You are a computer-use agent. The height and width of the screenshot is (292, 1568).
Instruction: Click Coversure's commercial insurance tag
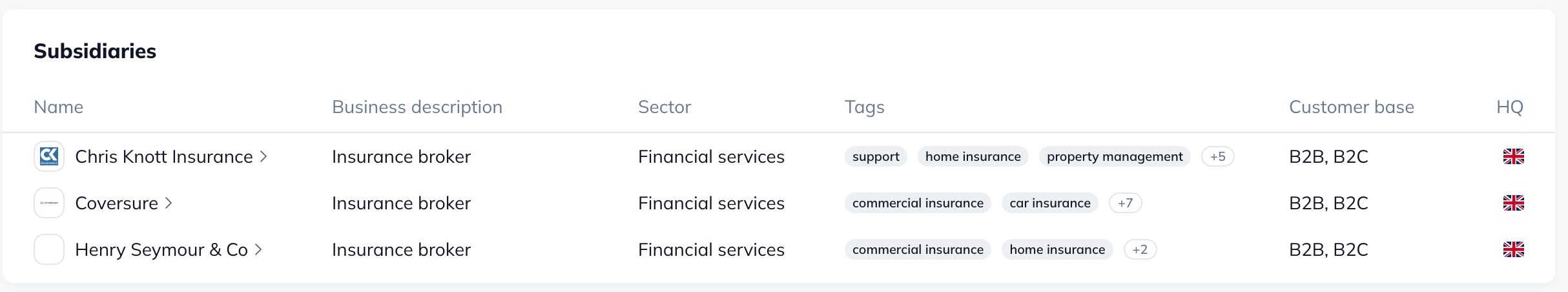click(x=918, y=203)
